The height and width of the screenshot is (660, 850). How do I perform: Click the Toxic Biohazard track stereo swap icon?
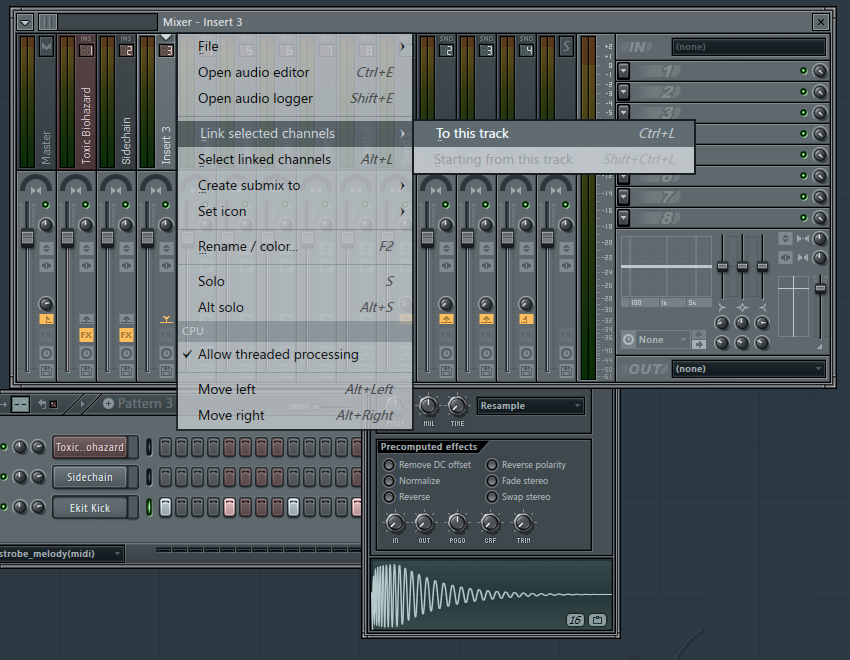(86, 266)
